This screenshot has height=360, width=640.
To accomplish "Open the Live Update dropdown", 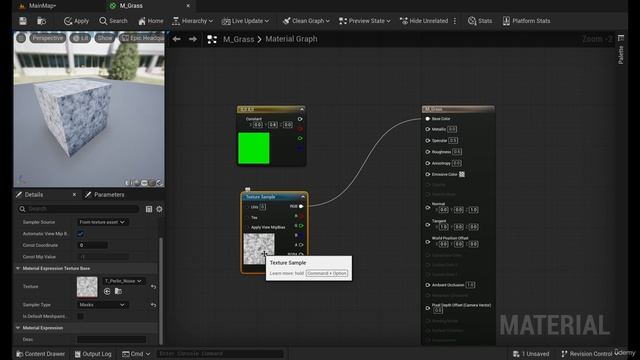I will 245,21.
